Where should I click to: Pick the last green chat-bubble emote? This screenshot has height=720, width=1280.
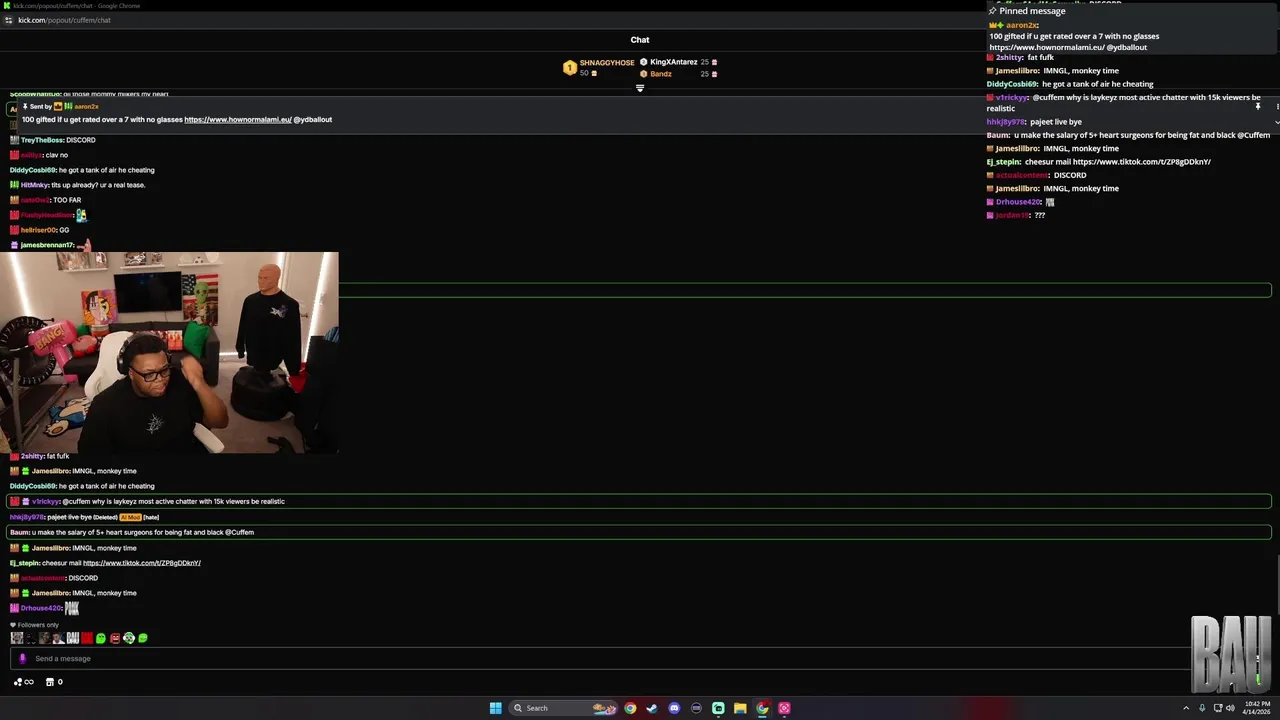(143, 638)
